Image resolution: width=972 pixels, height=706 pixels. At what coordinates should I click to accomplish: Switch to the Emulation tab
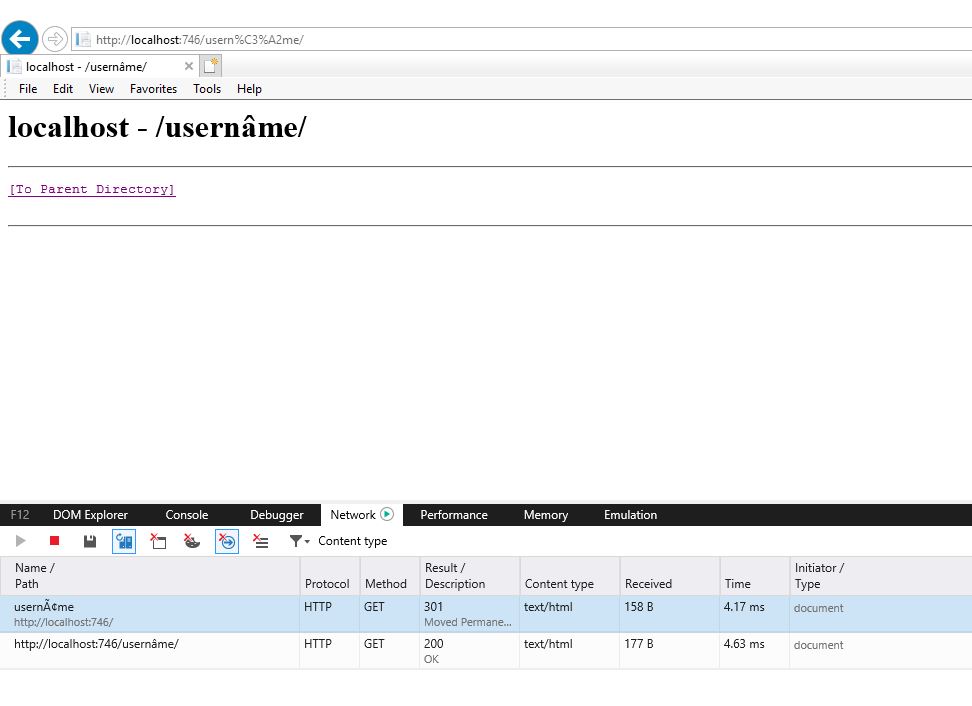[x=630, y=514]
